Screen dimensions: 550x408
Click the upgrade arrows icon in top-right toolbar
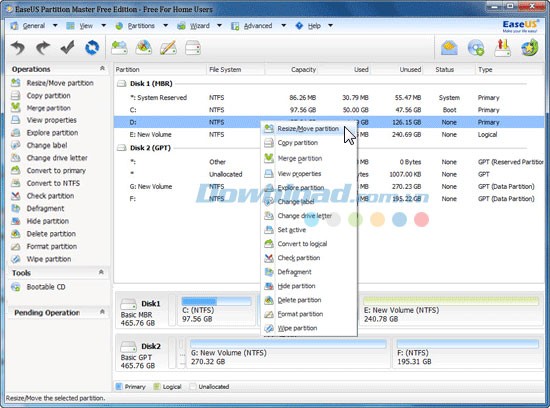click(502, 48)
